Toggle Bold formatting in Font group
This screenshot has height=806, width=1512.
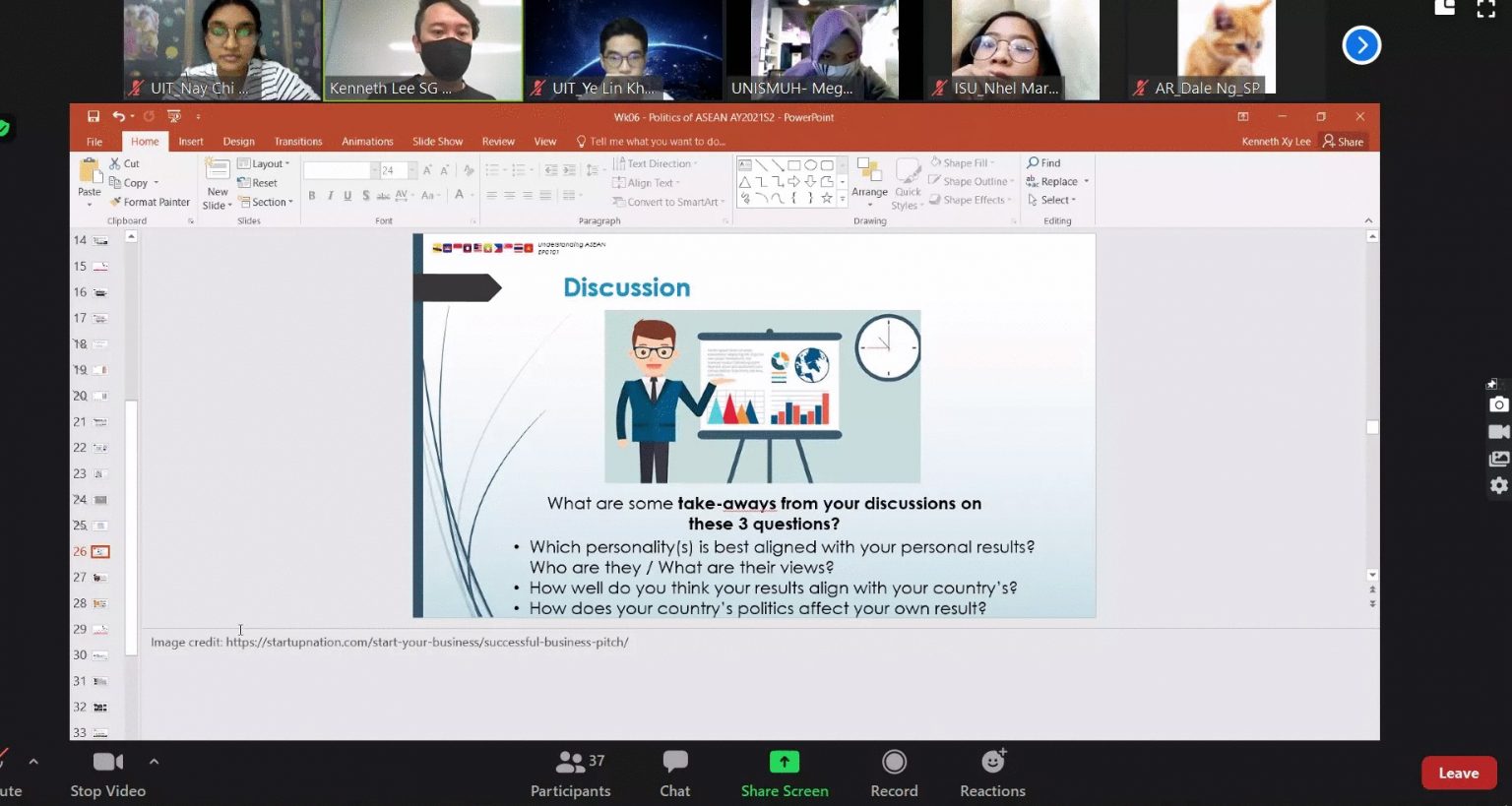click(x=312, y=196)
